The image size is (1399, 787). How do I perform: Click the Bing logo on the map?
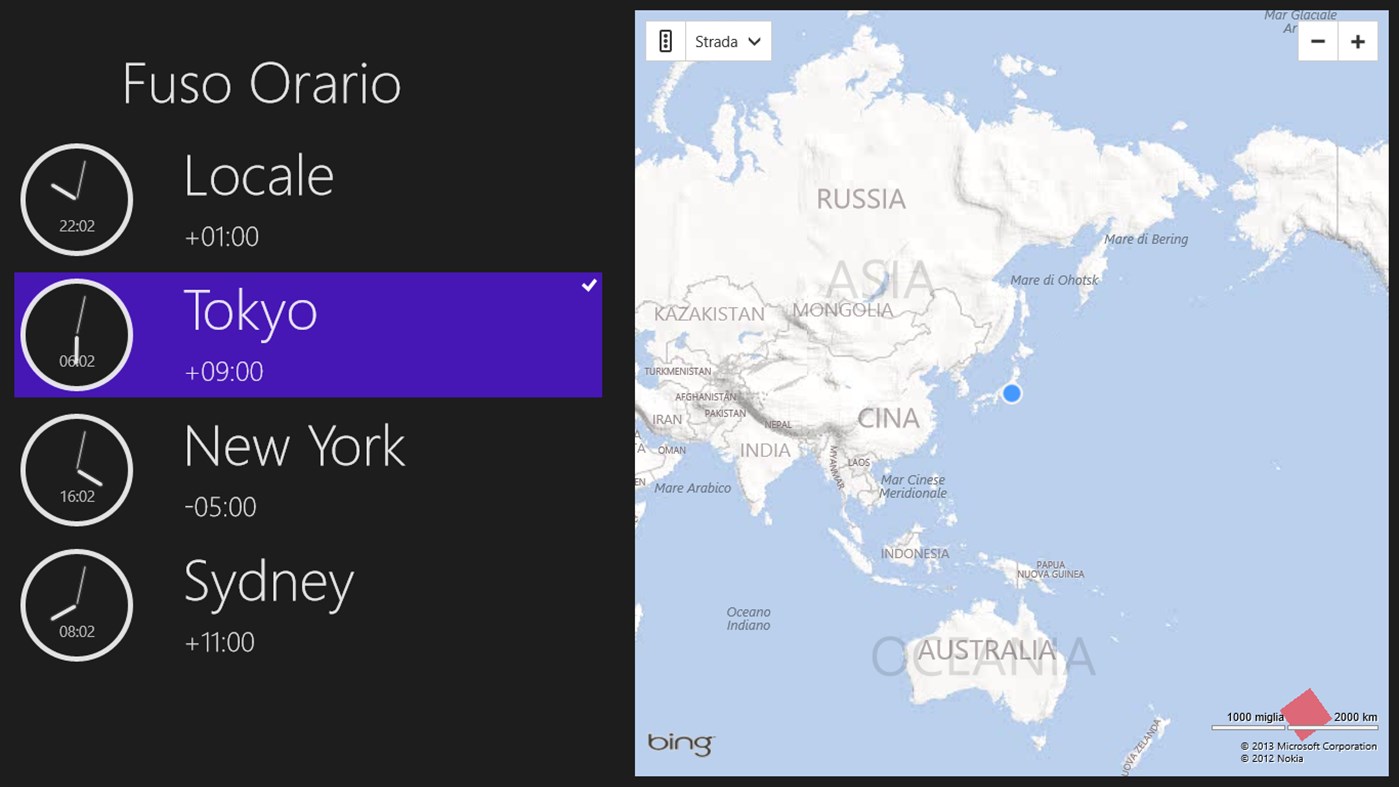[681, 743]
